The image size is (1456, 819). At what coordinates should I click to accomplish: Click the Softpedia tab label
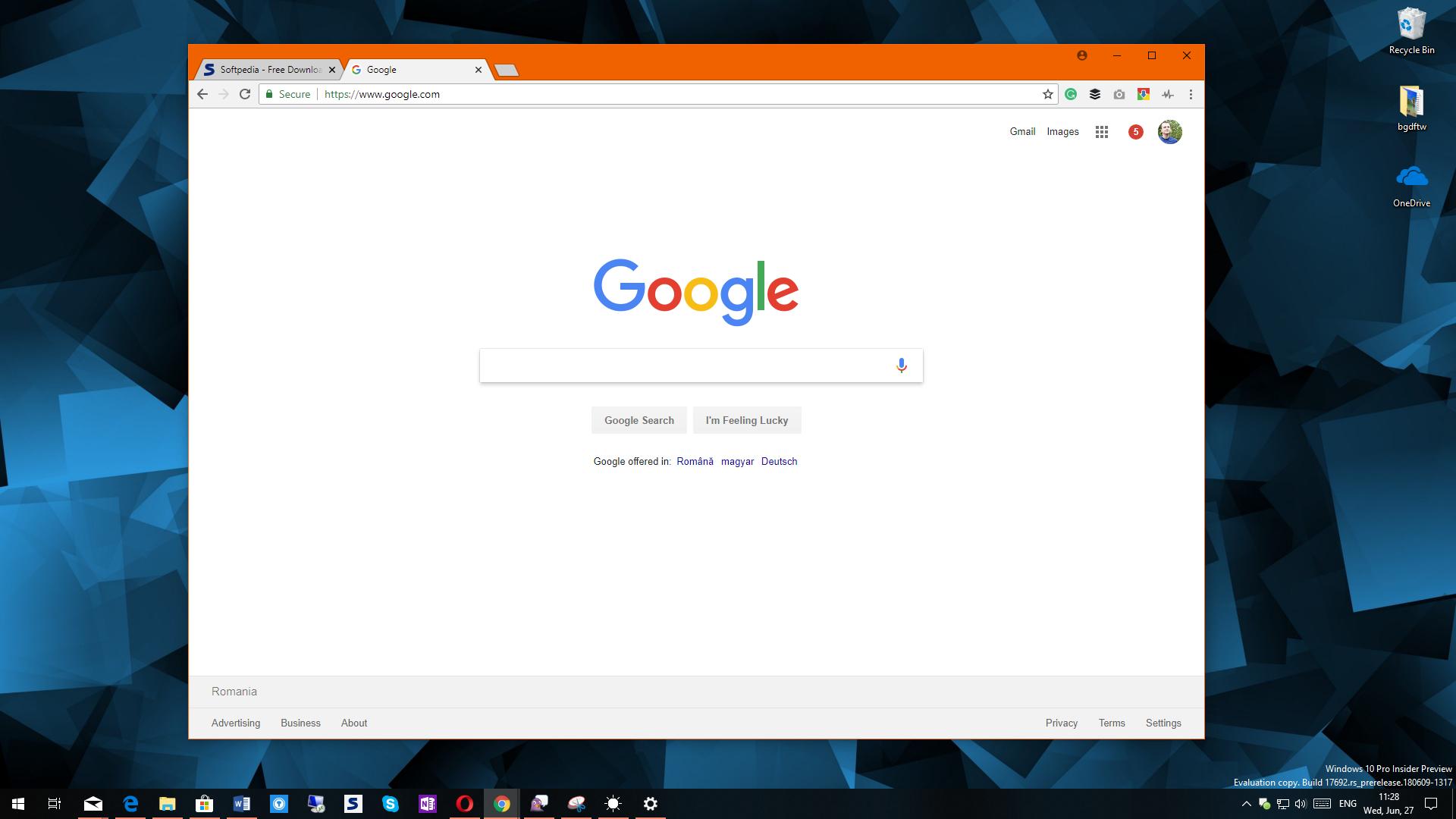266,68
